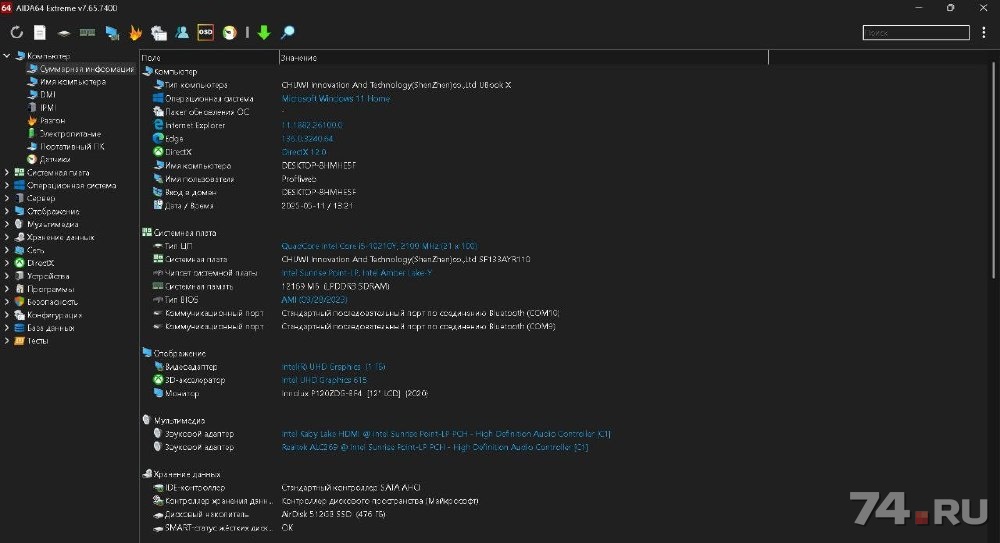Viewport: 1000px width, 543px height.
Task: Select the Тесты tree label
Action: [x=38, y=340]
